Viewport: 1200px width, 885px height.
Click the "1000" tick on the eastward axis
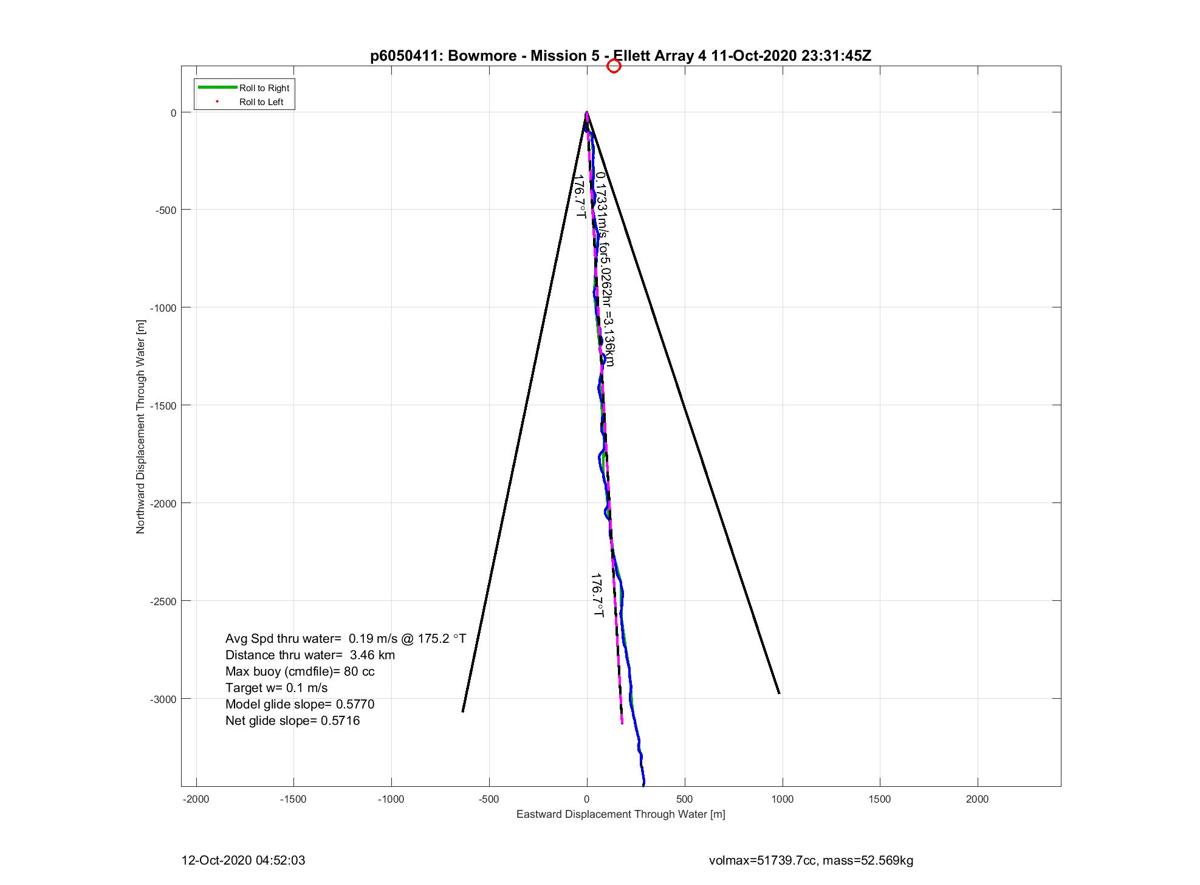(x=782, y=799)
